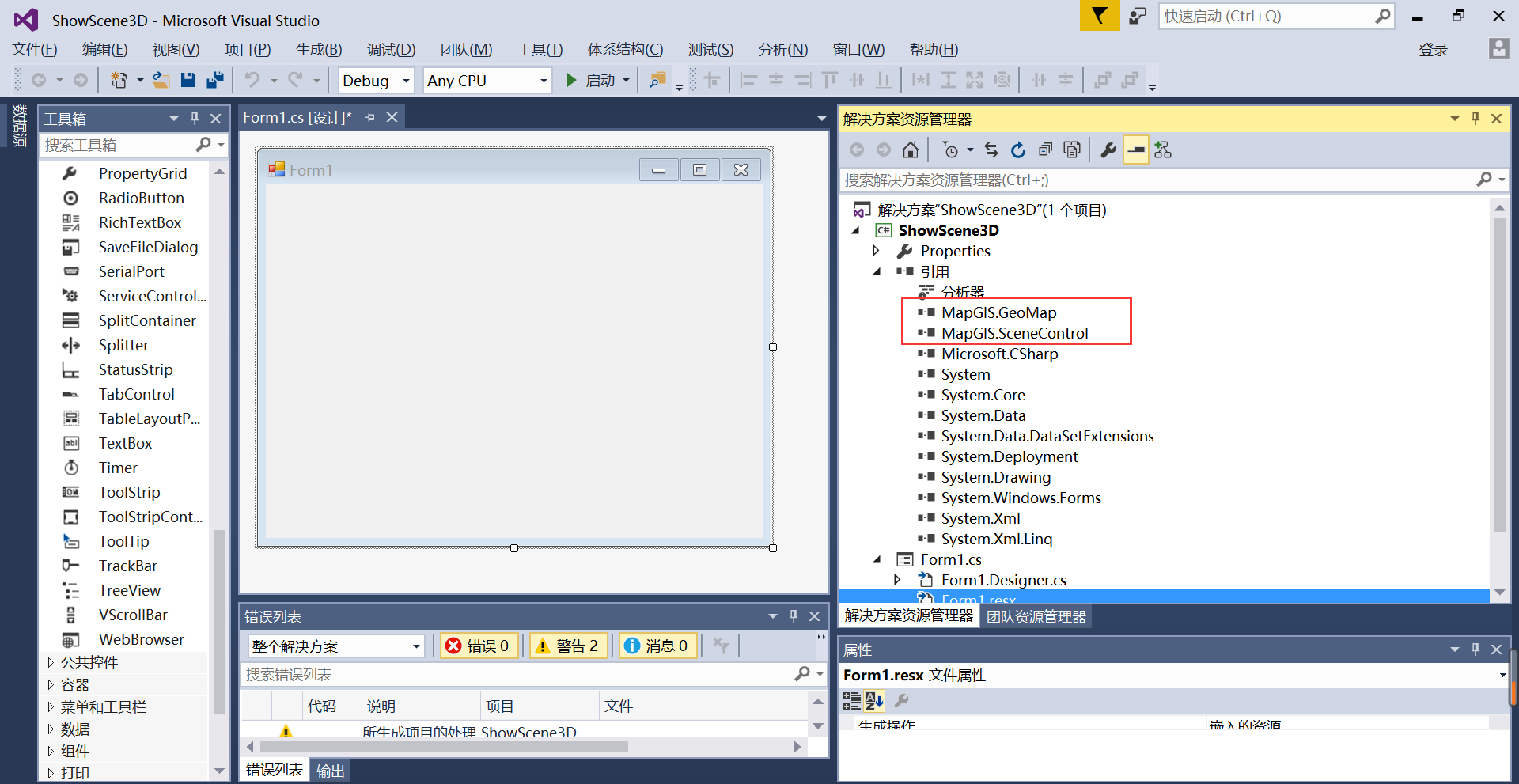Click the Save icon in toolbar
Screen dimensions: 1519x784
pos(188,80)
